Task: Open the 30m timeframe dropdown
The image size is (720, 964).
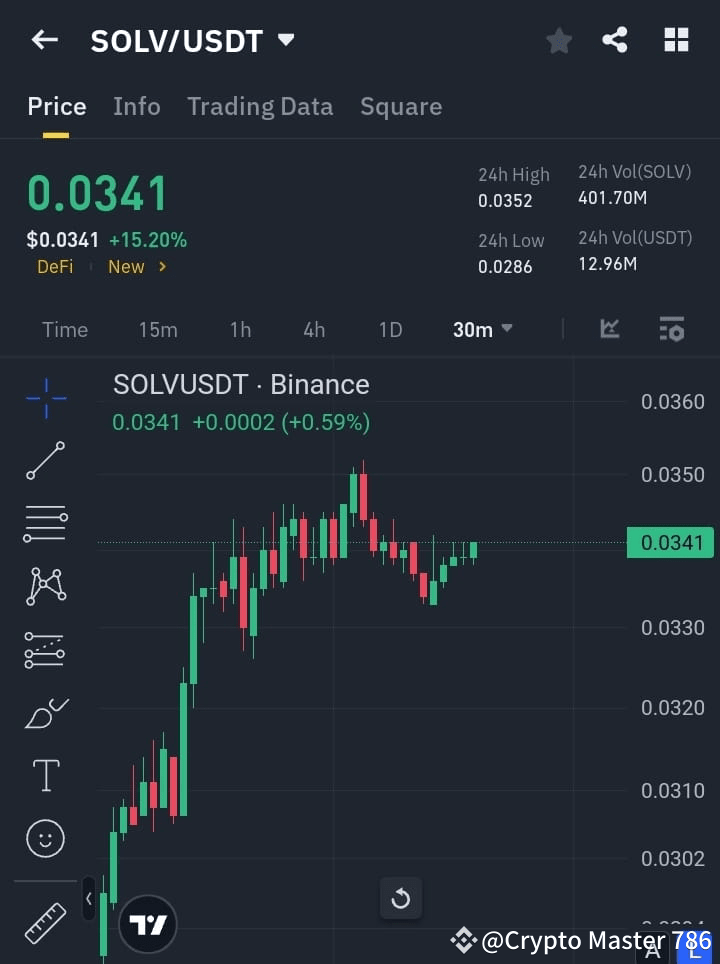Action: click(482, 329)
